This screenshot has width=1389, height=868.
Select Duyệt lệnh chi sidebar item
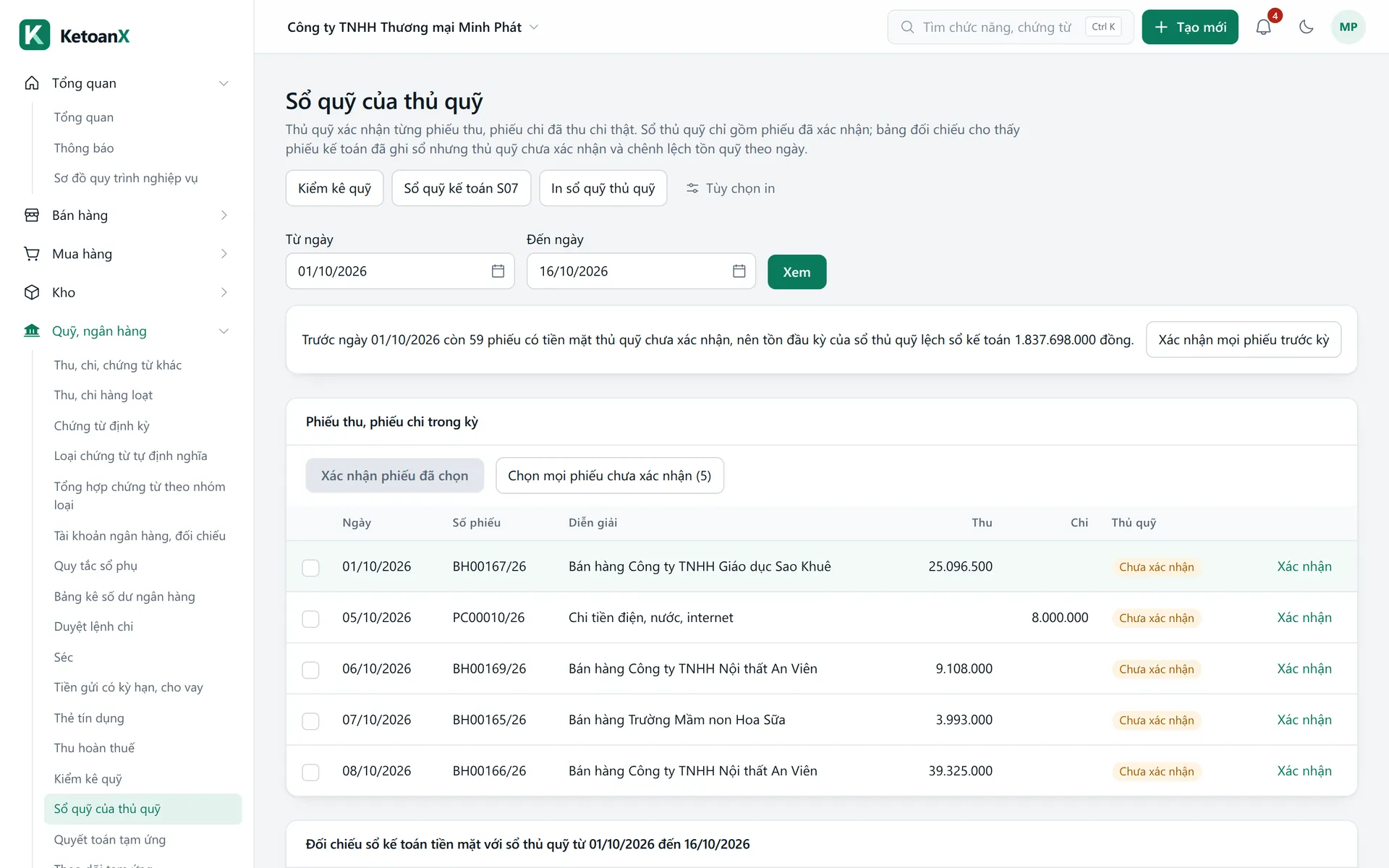93,626
